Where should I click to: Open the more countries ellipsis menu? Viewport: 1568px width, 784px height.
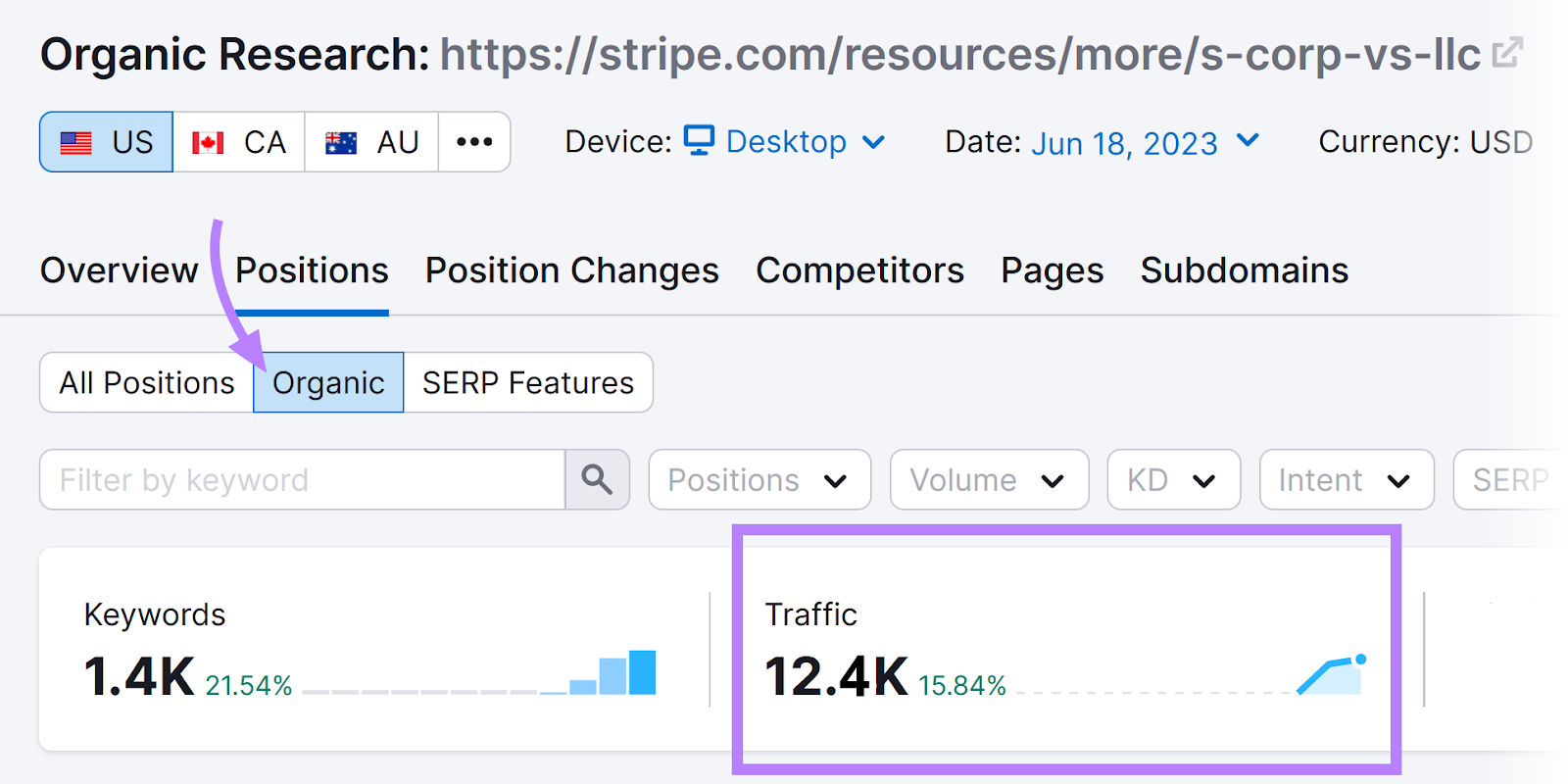474,142
